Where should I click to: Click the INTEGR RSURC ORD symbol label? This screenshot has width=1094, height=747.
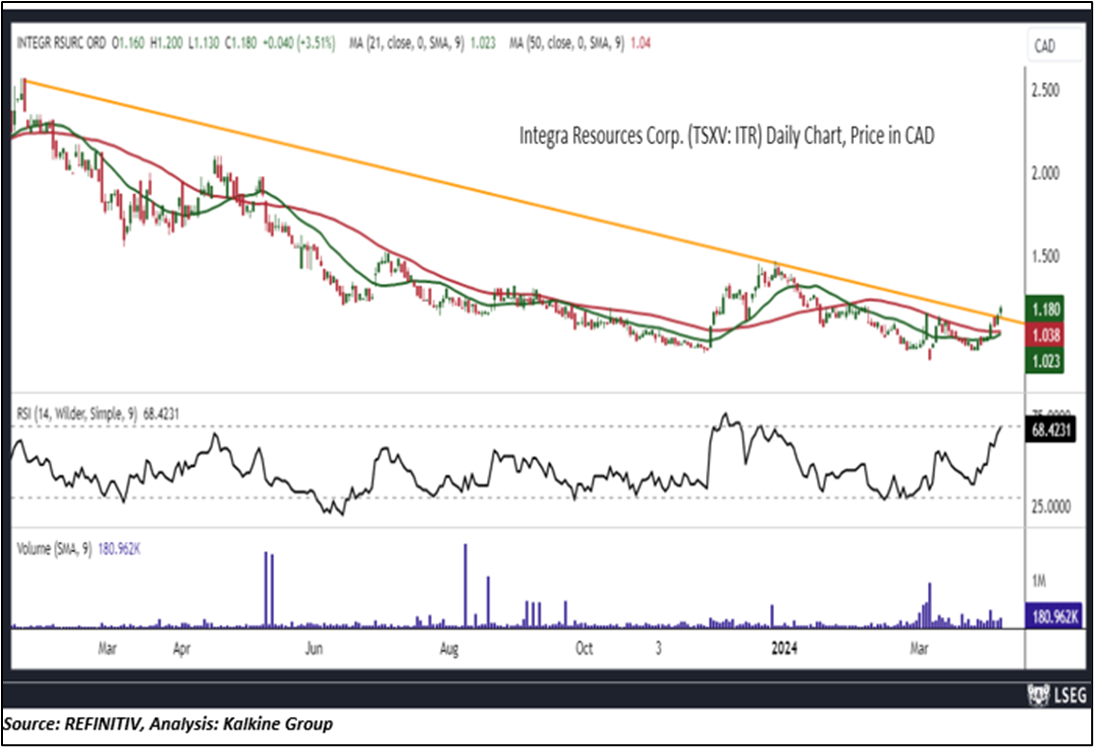coord(61,43)
